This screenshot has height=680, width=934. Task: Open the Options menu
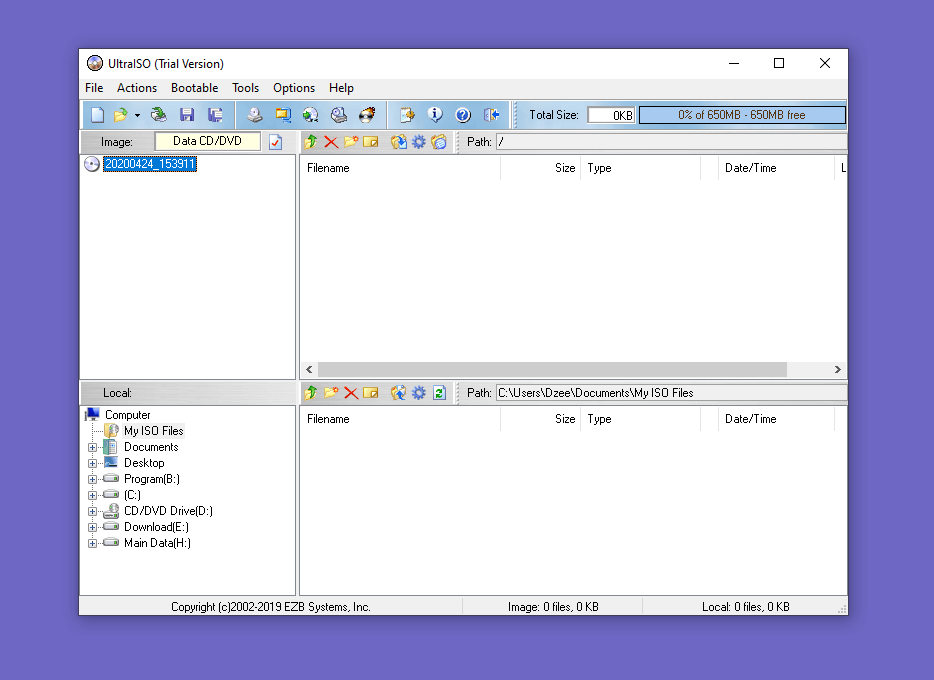(294, 88)
